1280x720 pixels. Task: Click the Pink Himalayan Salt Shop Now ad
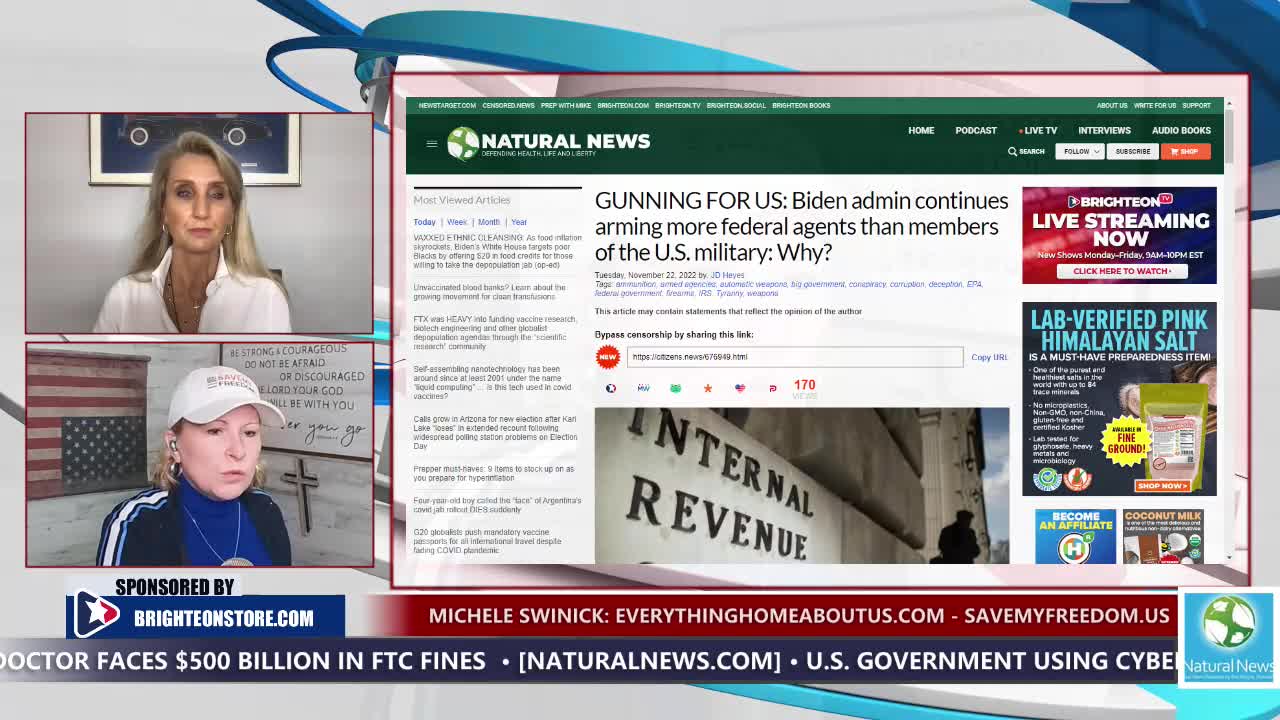[x=1119, y=399]
